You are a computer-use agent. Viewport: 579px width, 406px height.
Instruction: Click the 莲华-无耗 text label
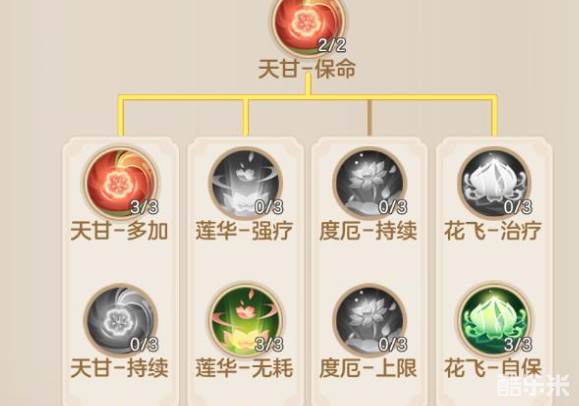(244, 368)
